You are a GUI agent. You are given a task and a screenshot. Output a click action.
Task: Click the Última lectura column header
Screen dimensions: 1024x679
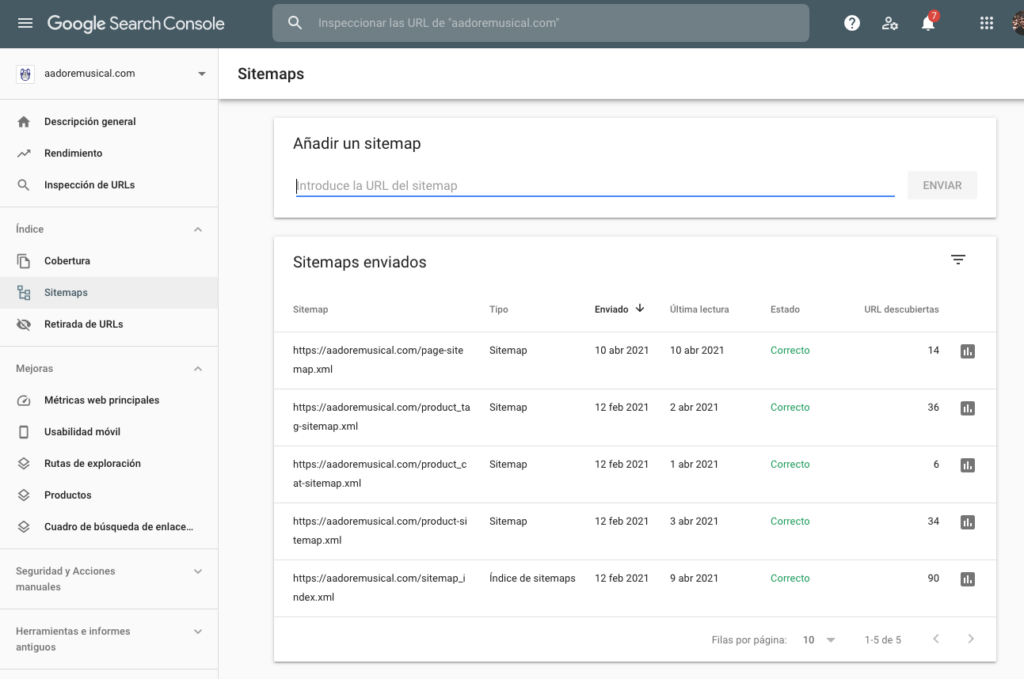(699, 309)
